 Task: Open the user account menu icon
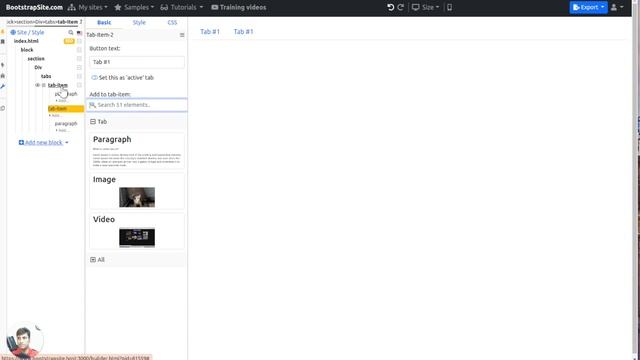[617, 7]
